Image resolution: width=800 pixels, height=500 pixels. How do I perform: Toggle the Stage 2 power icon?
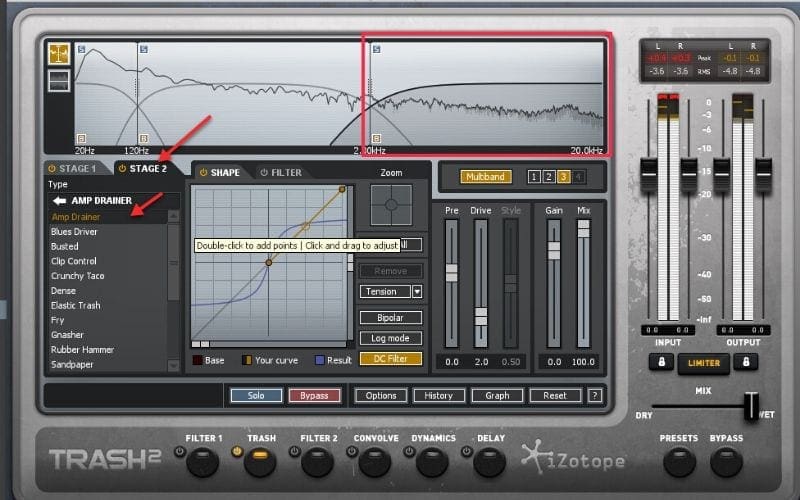coord(122,168)
